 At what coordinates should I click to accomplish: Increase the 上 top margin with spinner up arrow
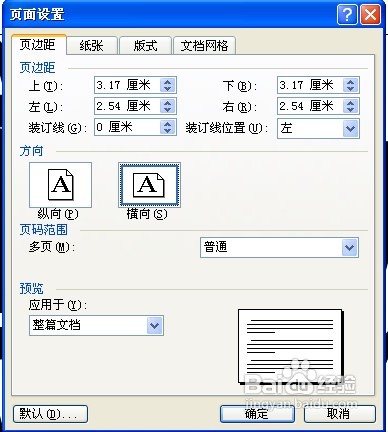coord(167,81)
